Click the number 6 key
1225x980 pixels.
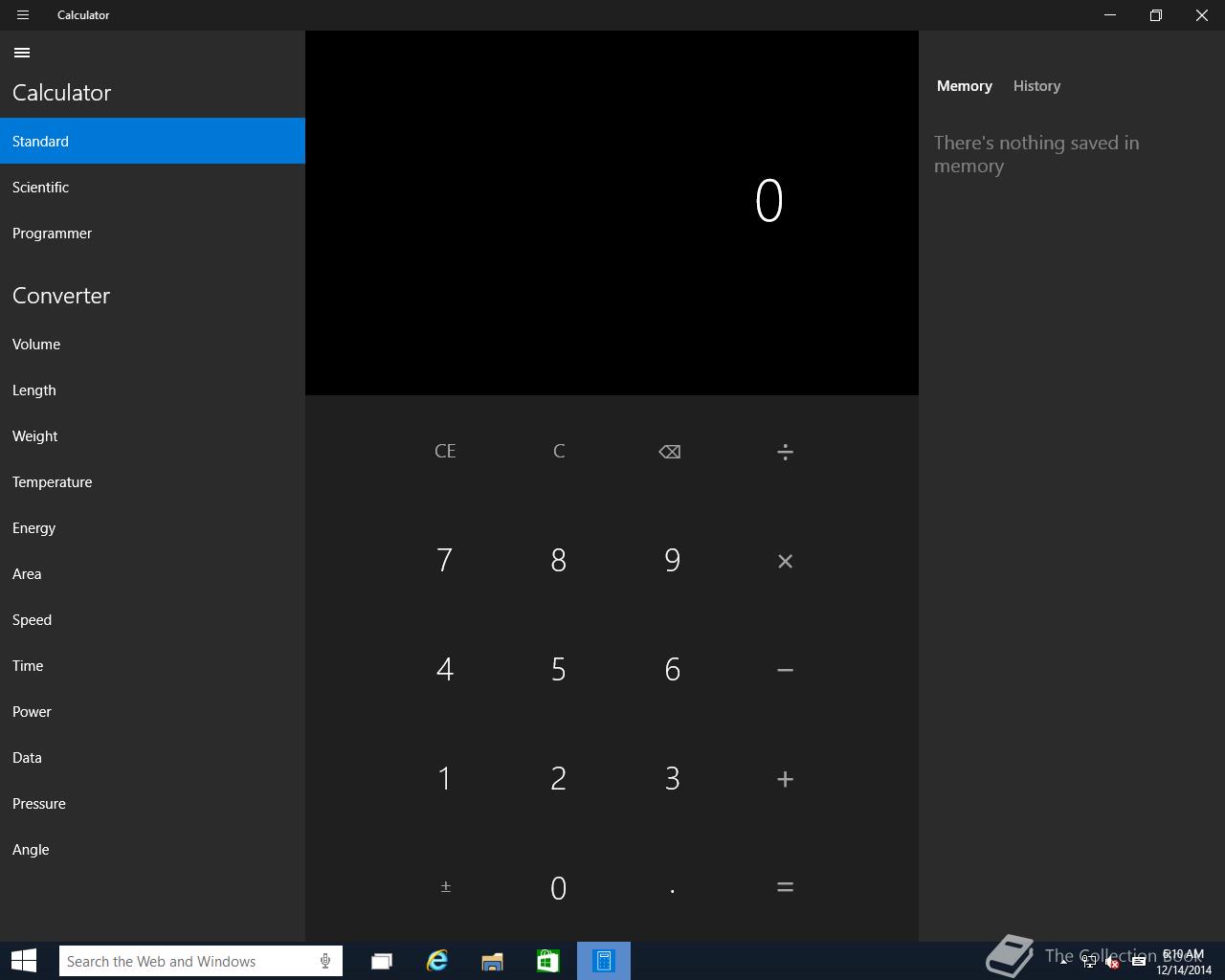[x=672, y=669]
